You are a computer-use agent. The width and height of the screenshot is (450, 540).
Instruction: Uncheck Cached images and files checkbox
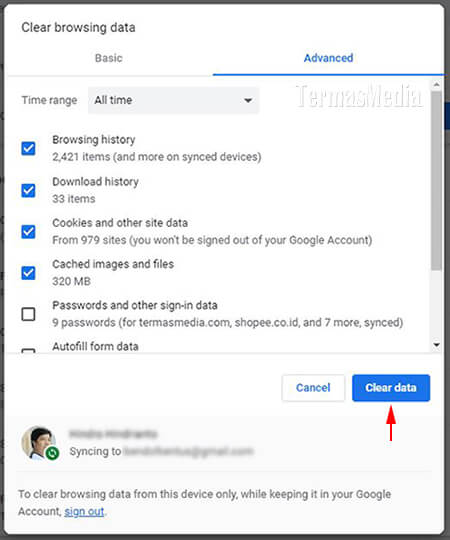28,273
